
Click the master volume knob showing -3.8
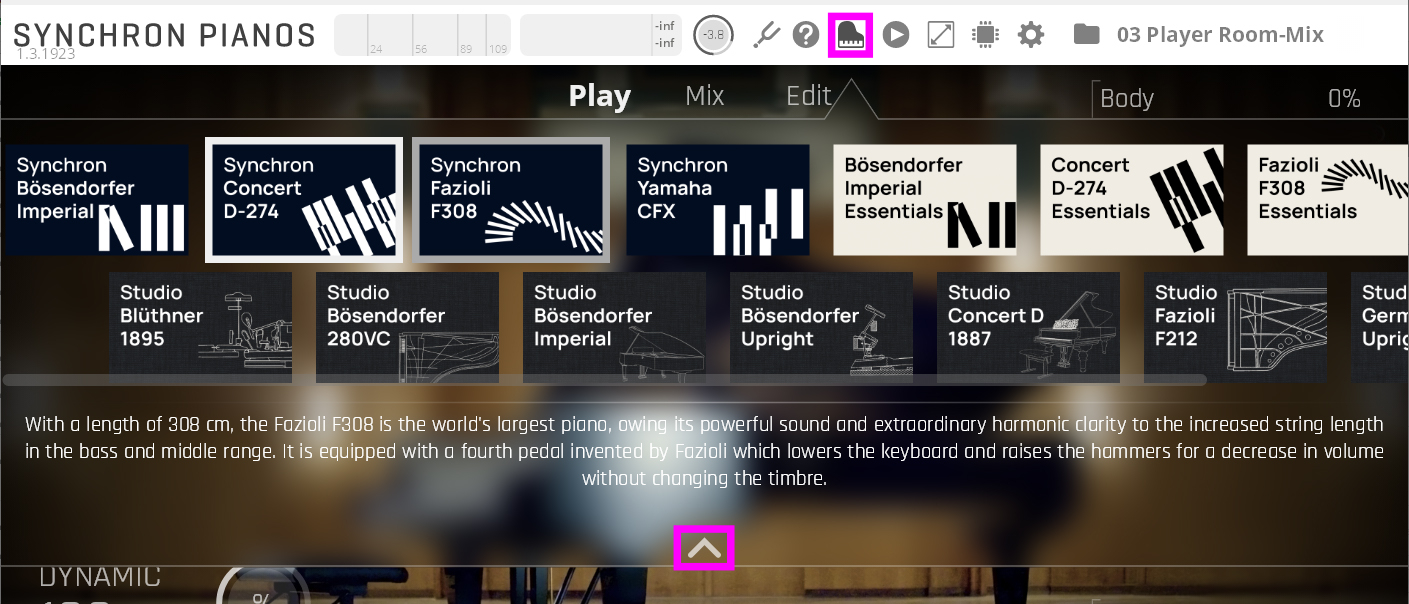coord(713,35)
